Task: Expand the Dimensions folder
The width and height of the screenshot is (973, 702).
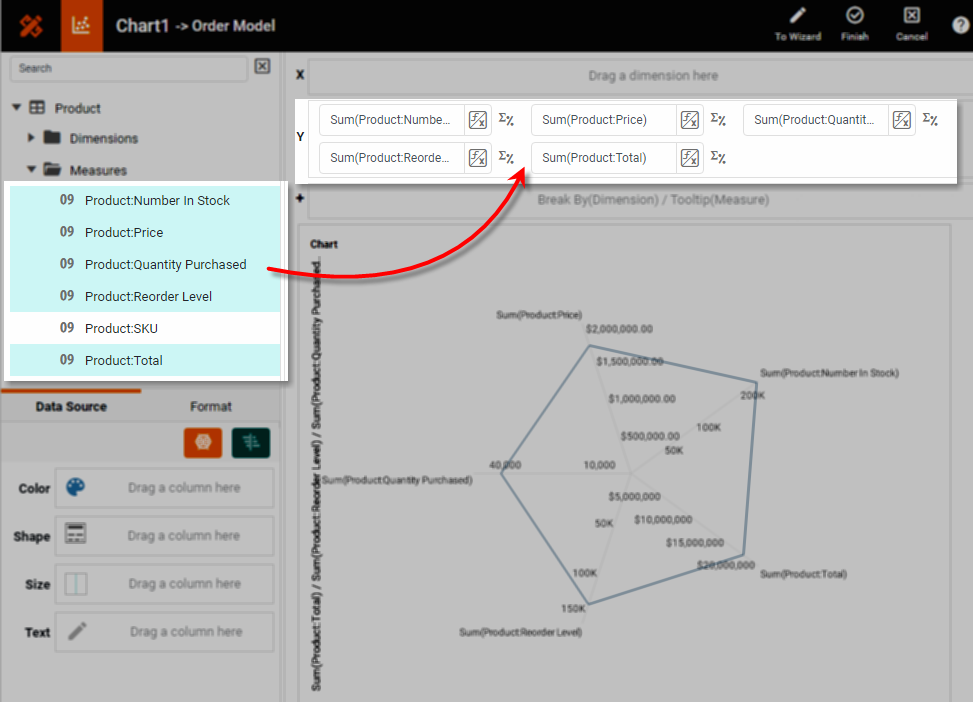Action: [x=31, y=138]
